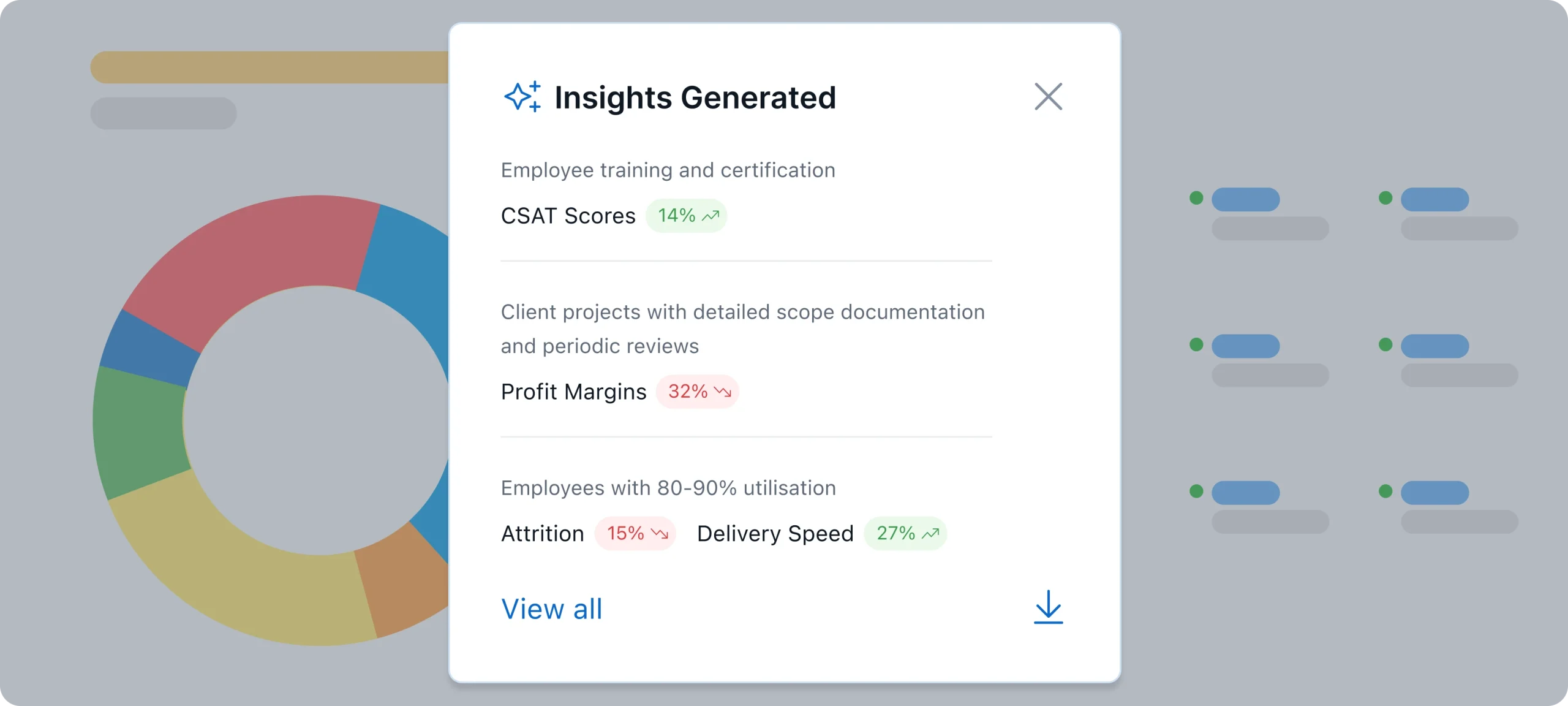The height and width of the screenshot is (706, 1568).
Task: Select the Delivery Speed 27% badge
Action: pos(905,534)
